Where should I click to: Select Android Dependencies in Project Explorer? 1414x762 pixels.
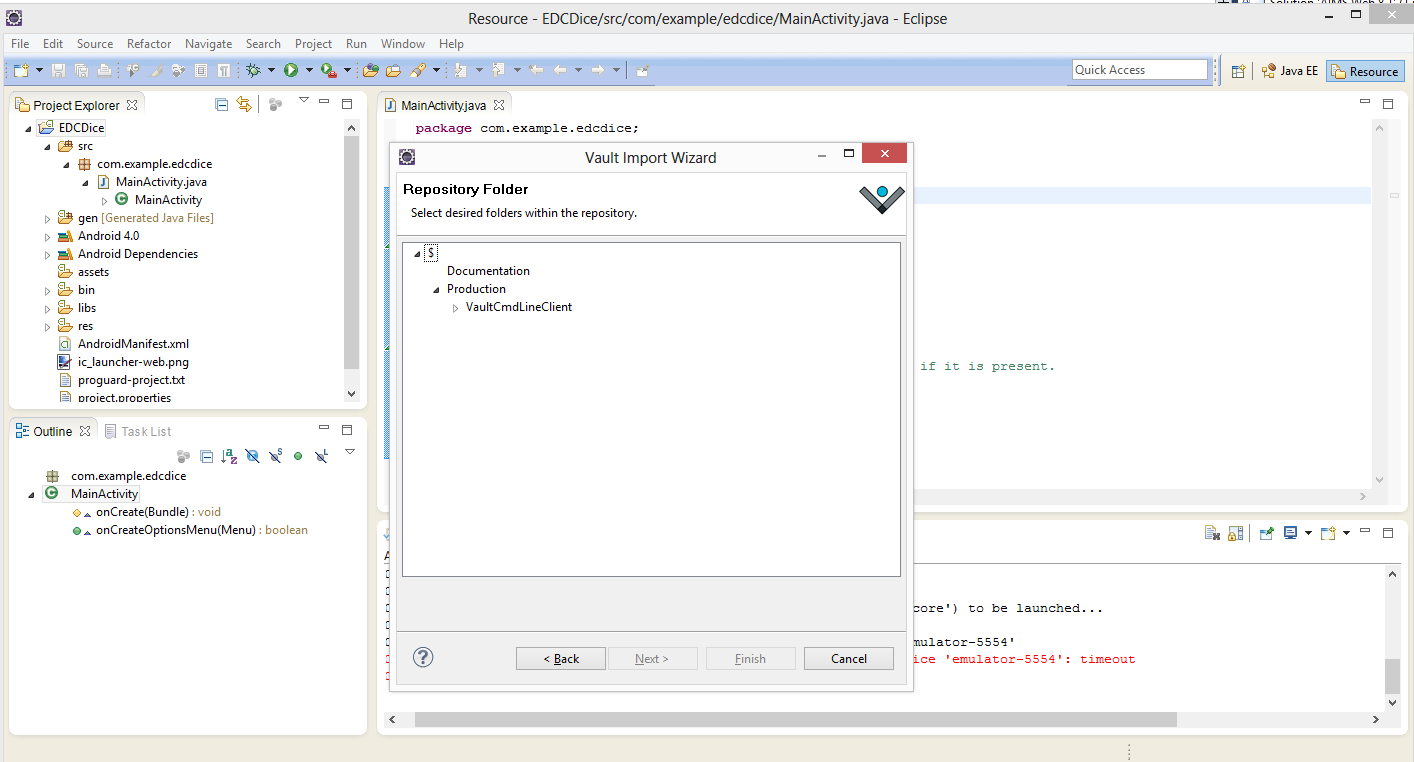click(x=138, y=254)
